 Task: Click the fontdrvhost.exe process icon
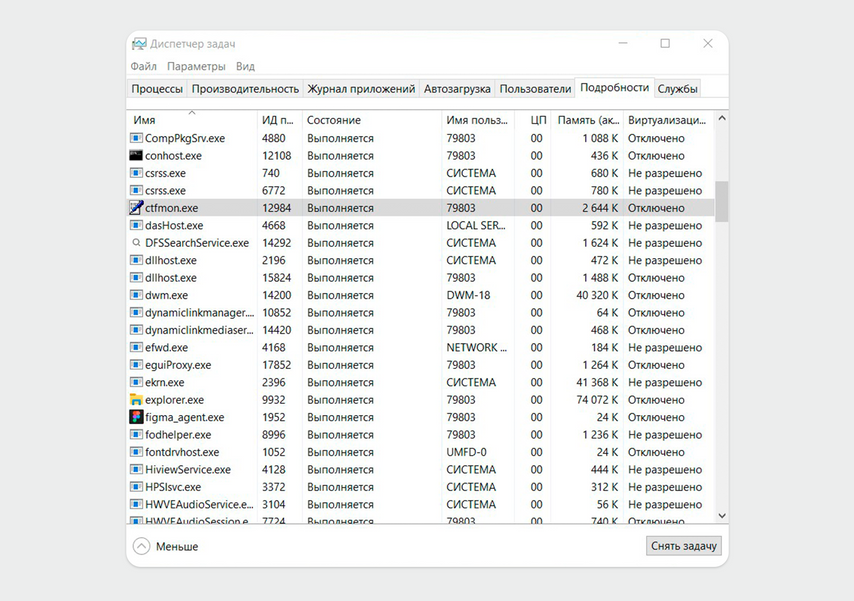tap(136, 452)
